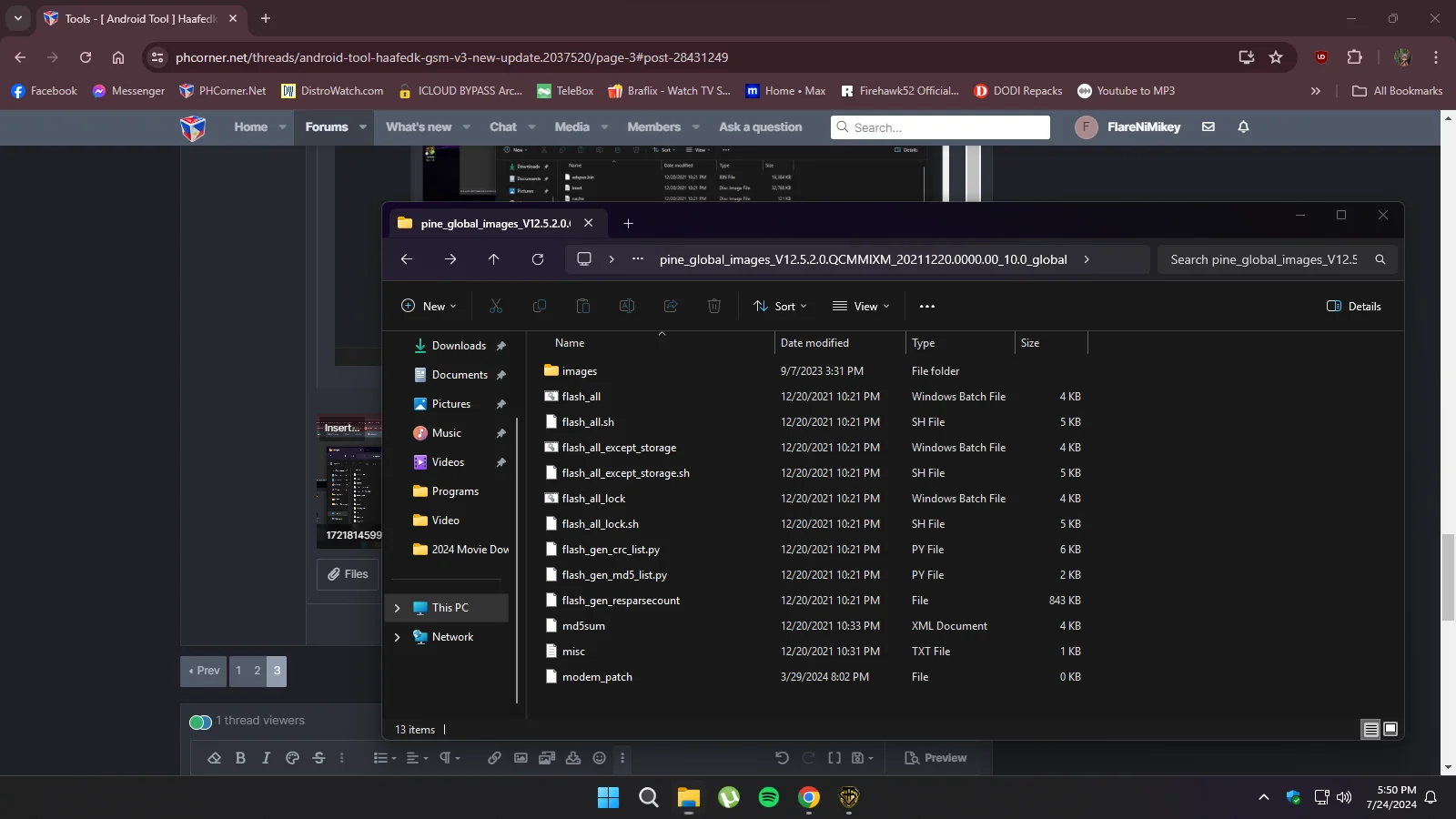Click the Prev page button

pos(204,671)
